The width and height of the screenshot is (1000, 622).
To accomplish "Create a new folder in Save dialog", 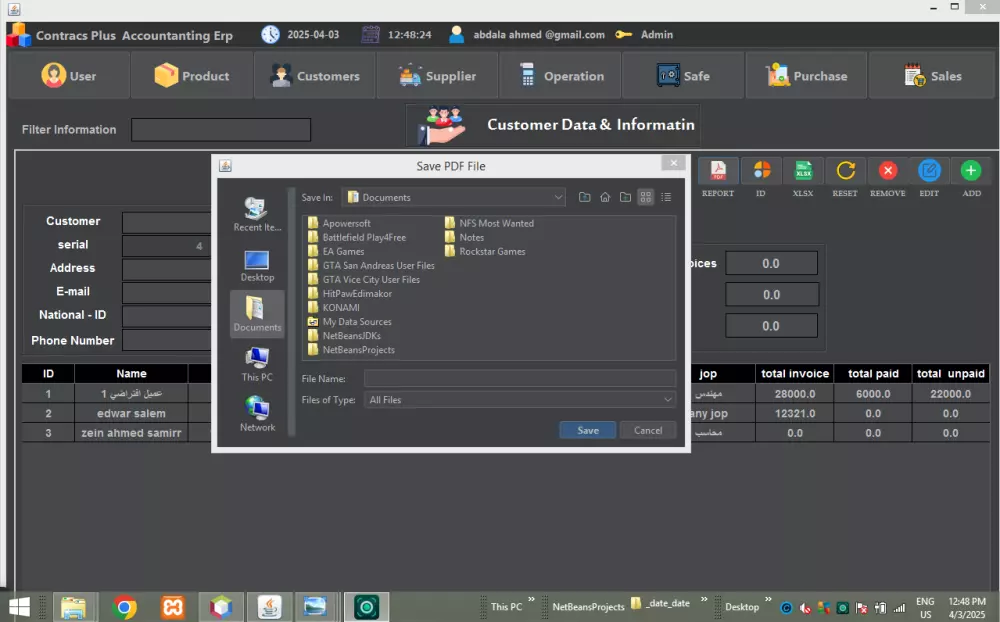I will tap(626, 197).
